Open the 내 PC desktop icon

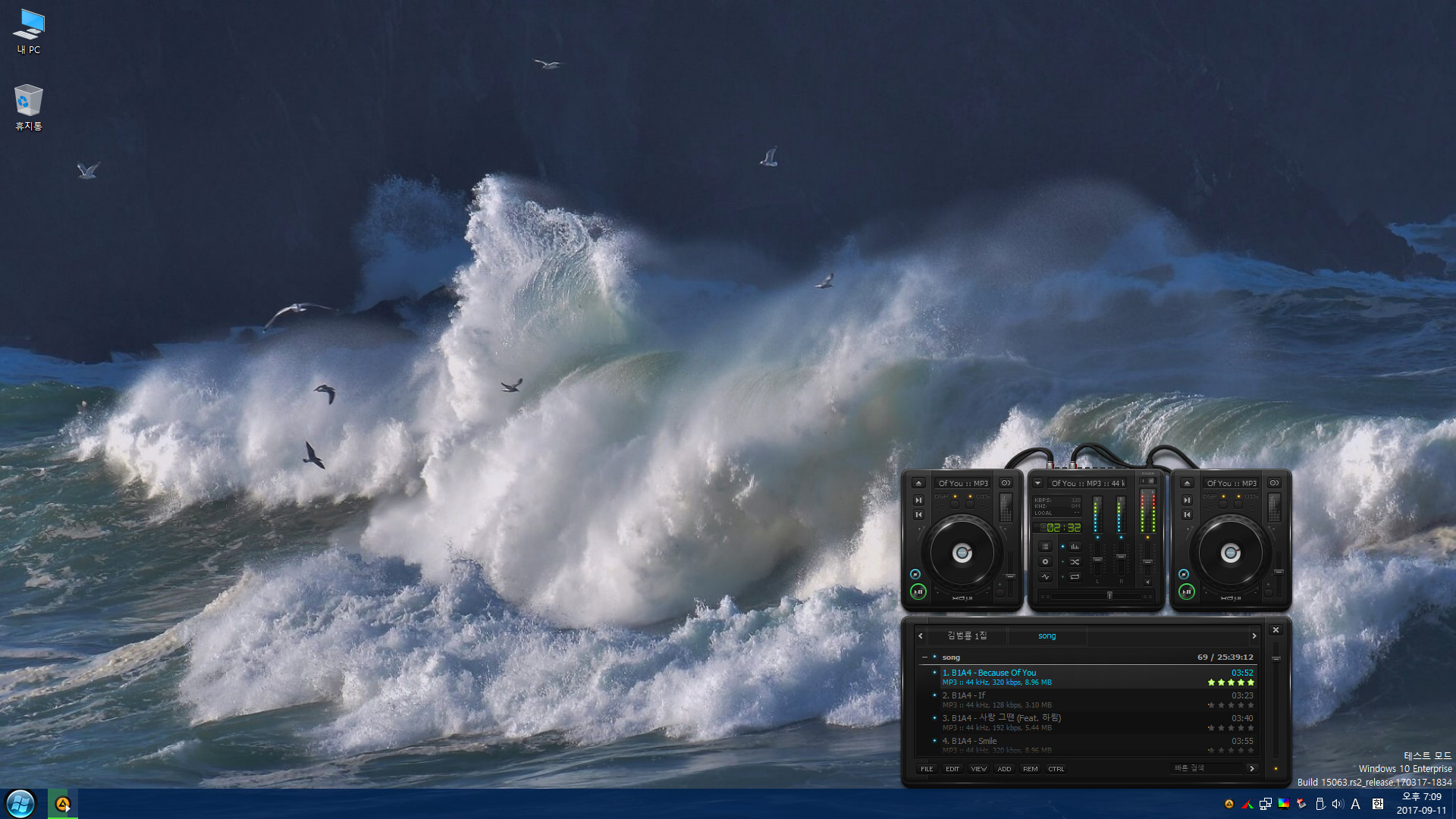29,32
